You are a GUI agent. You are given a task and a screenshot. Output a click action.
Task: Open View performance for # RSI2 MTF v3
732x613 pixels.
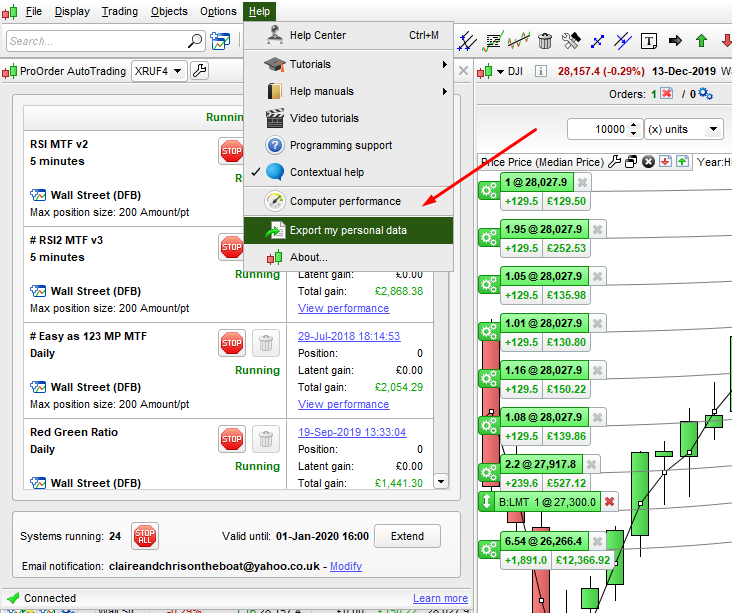pyautogui.click(x=344, y=308)
